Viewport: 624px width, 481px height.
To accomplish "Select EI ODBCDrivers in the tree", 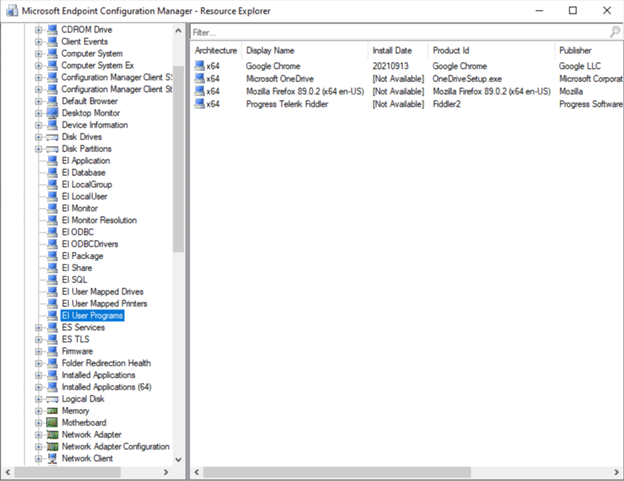I will (90, 244).
